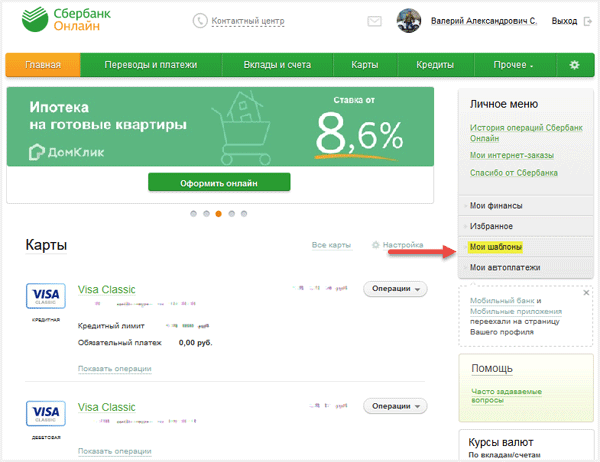Screen dimensions: 600x462
Task: Show operations for credit Visa Classic
Action: point(115,369)
